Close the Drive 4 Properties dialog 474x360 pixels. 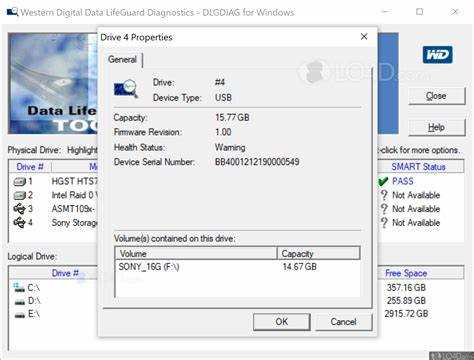tap(364, 36)
